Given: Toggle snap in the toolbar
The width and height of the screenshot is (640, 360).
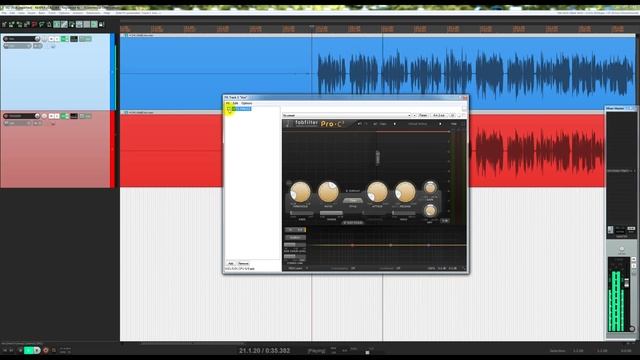Looking at the screenshot, I should (x=94, y=24).
